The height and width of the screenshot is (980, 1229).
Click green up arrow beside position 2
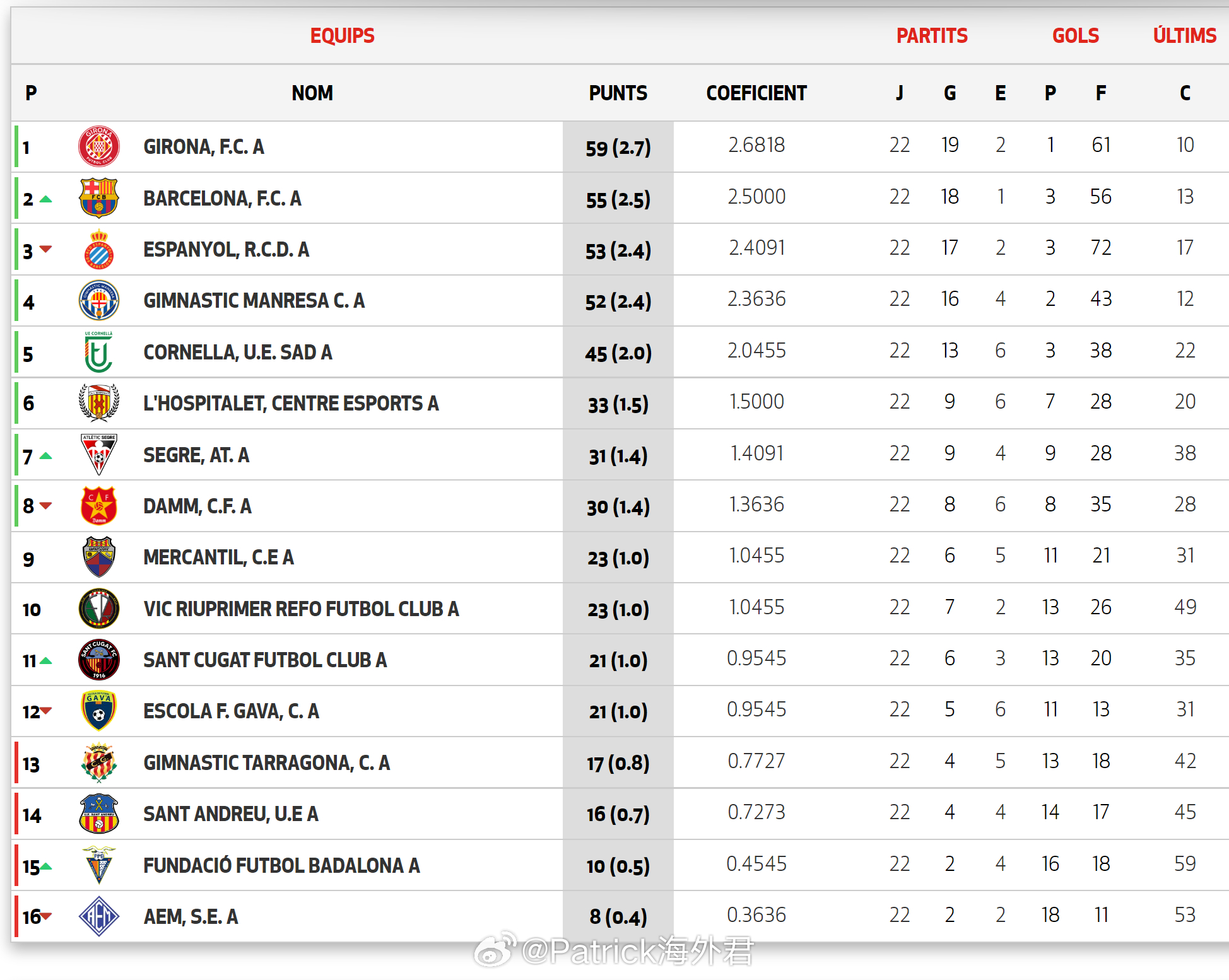[45, 199]
